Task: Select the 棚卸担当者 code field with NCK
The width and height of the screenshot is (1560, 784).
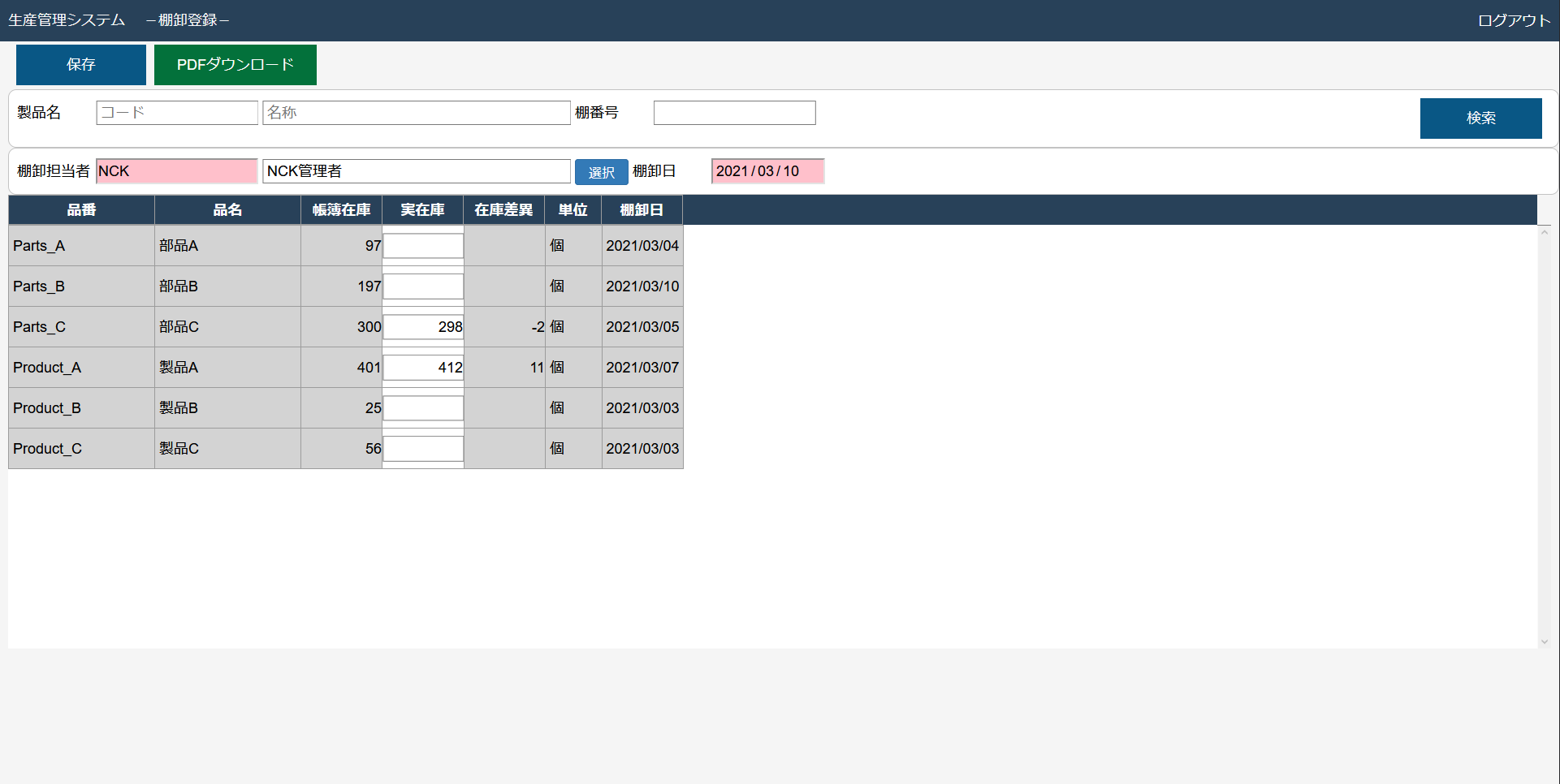Action: pos(177,171)
